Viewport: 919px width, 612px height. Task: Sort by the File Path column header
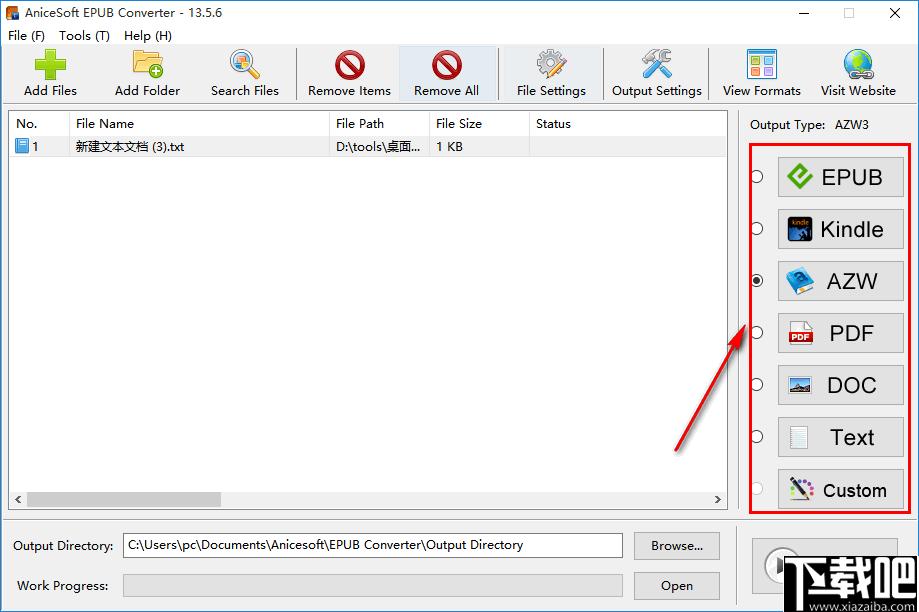(x=379, y=124)
